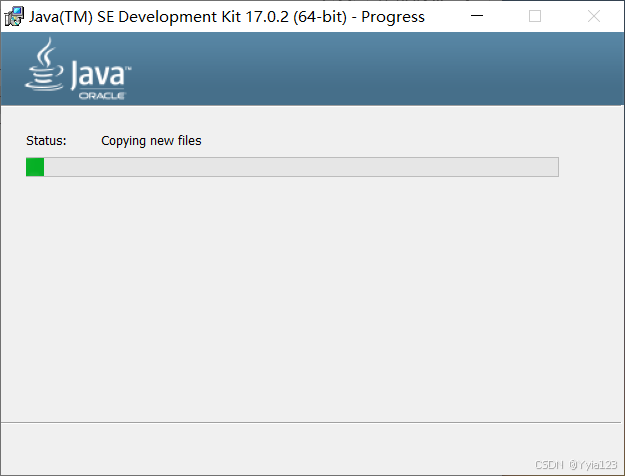Screen dimensions: 625x476
Task: Click the Java Oracle logo in the banner
Action: click(78, 69)
